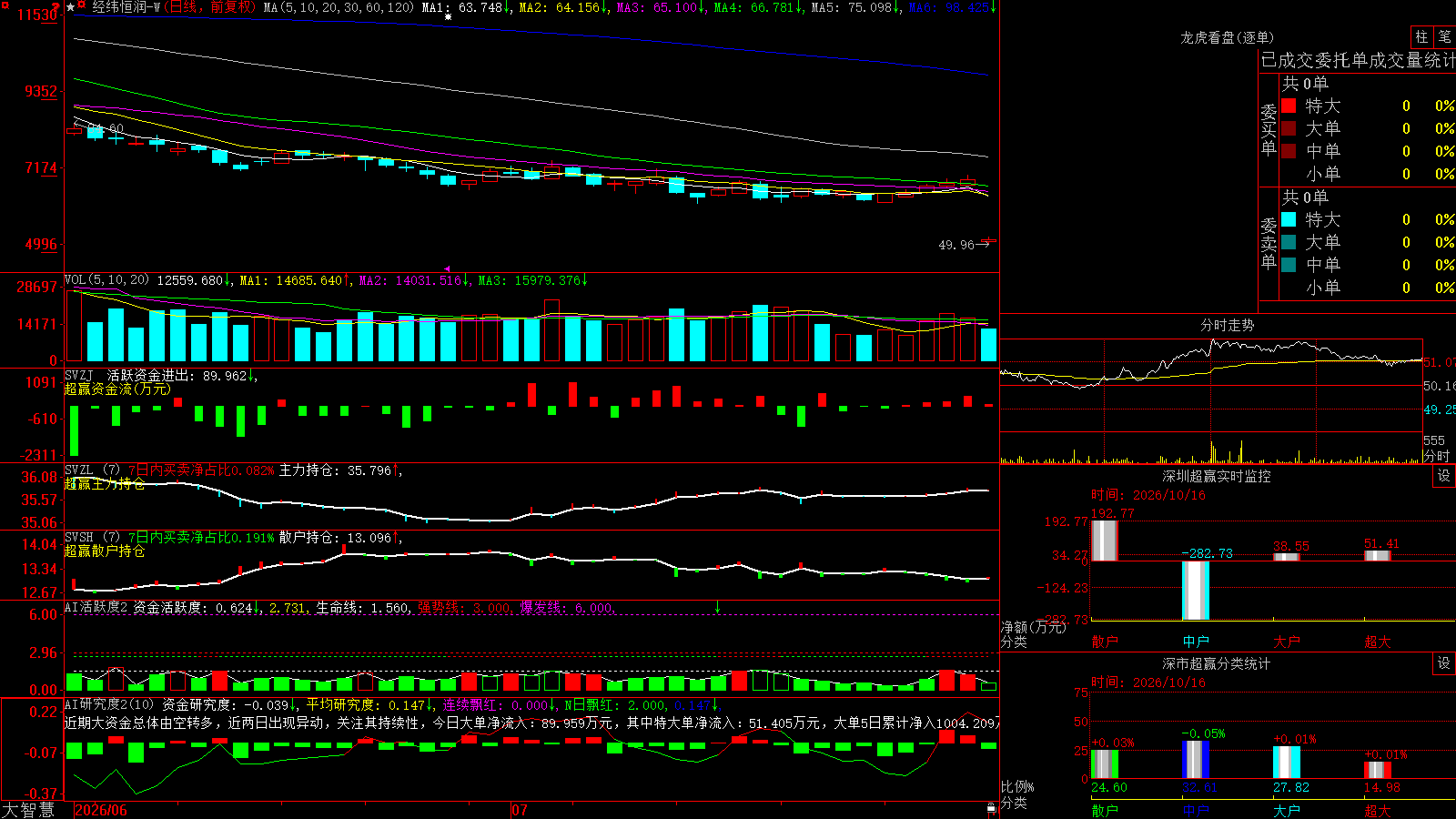The width and height of the screenshot is (1456, 819).
Task: Open 设 settings for 深市超赢分类统计
Action: coord(1444,663)
